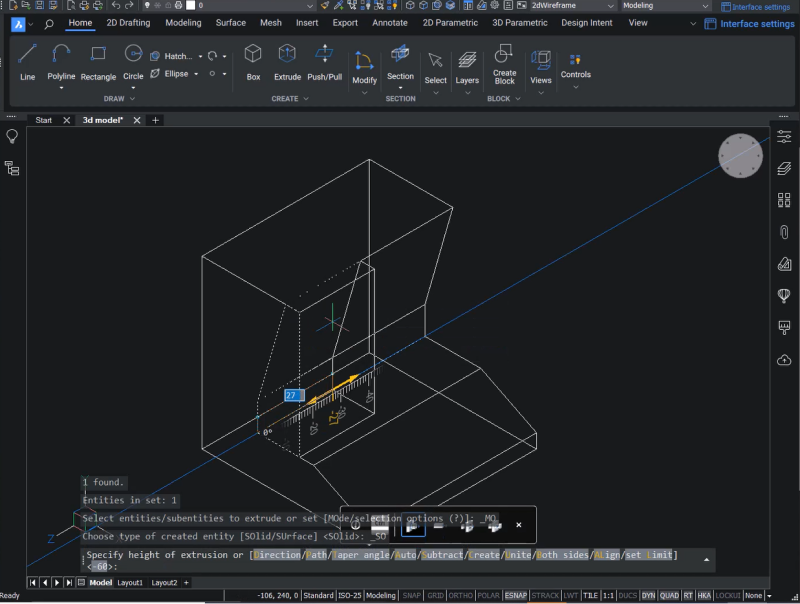Image resolution: width=800 pixels, height=604 pixels.
Task: Click the Layers icon in the ribbon
Action: [467, 63]
